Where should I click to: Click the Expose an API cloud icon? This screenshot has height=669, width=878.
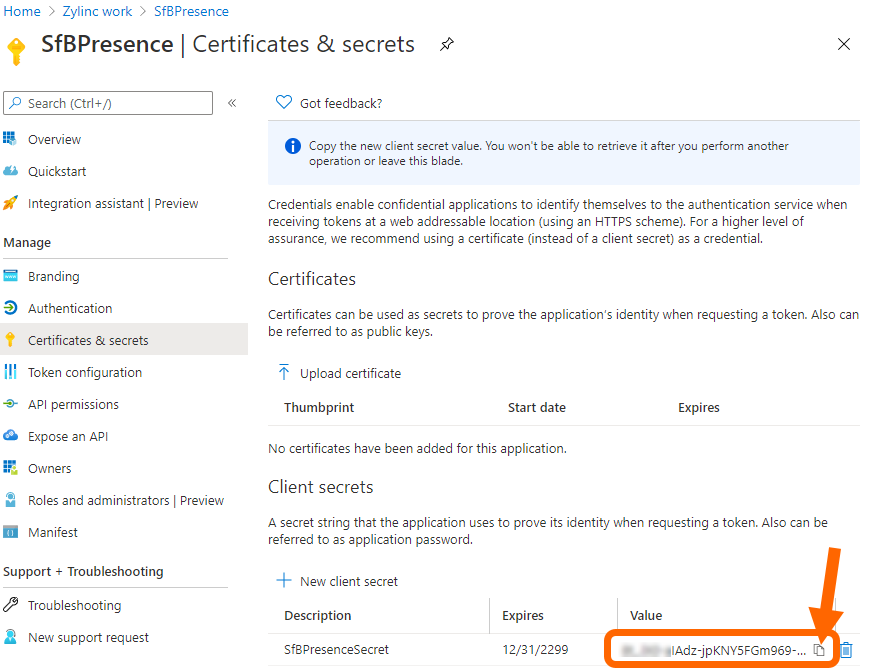coord(11,435)
